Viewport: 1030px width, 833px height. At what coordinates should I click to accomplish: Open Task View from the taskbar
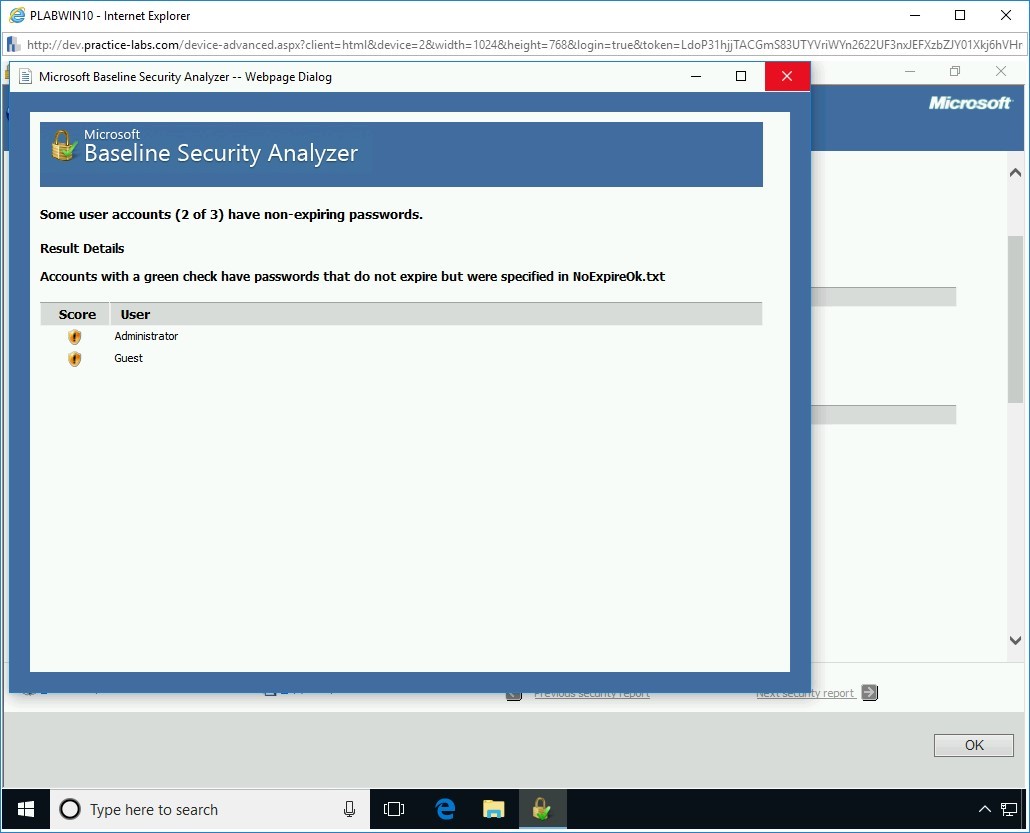(393, 809)
